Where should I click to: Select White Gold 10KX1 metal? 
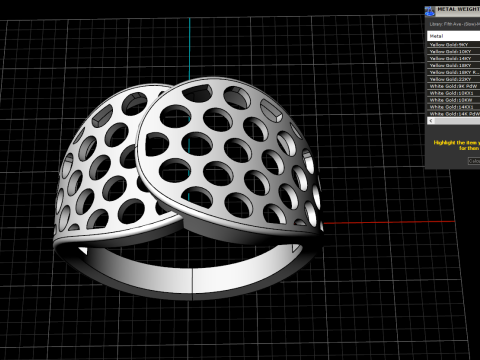(x=454, y=93)
